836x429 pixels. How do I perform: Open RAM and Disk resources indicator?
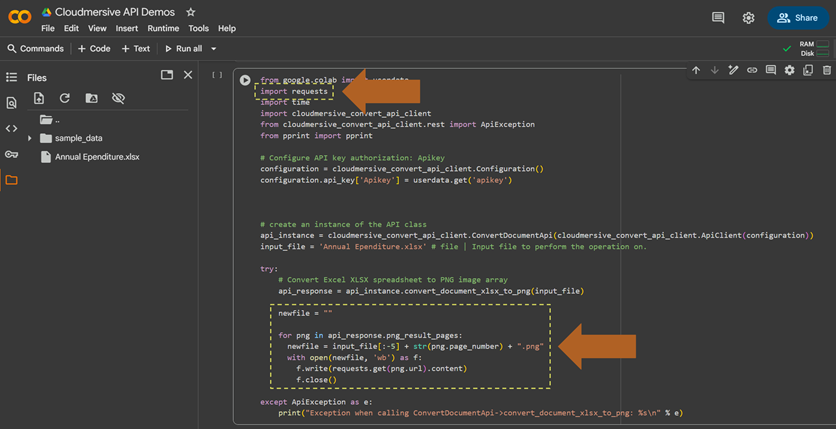[808, 48]
